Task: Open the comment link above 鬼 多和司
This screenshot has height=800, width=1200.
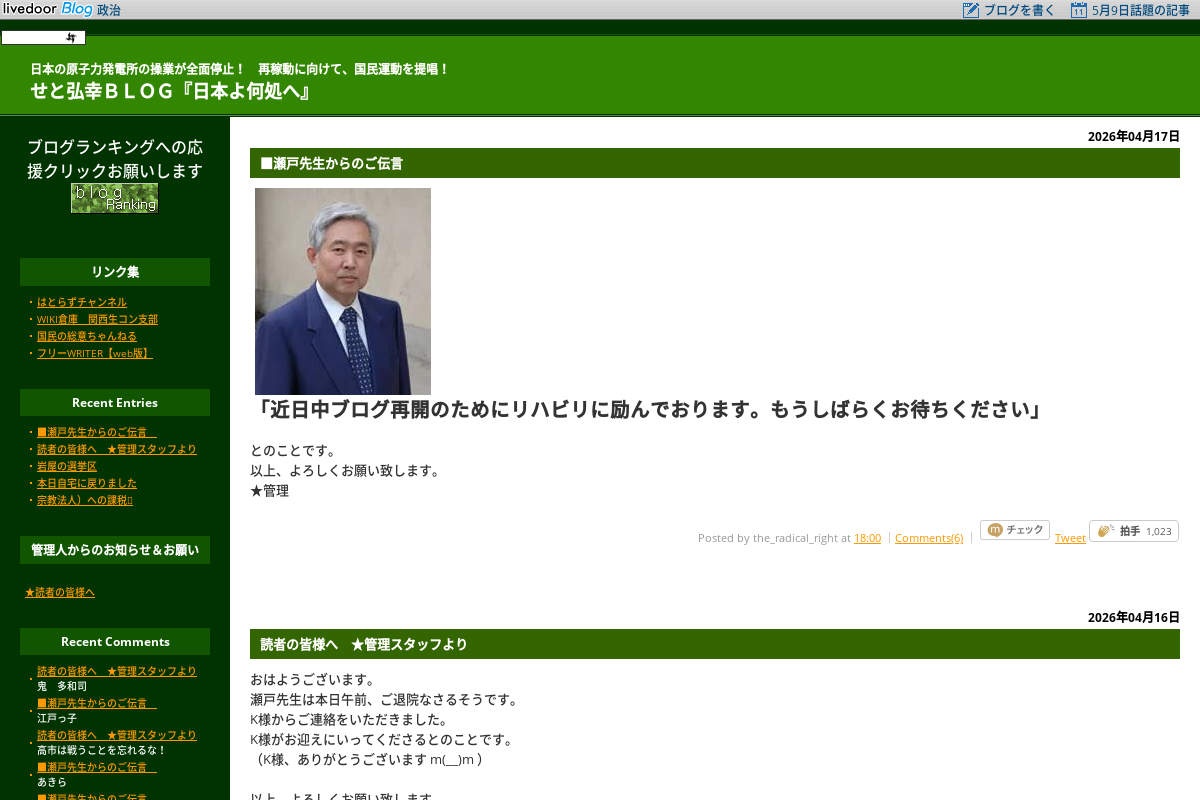Action: (117, 671)
